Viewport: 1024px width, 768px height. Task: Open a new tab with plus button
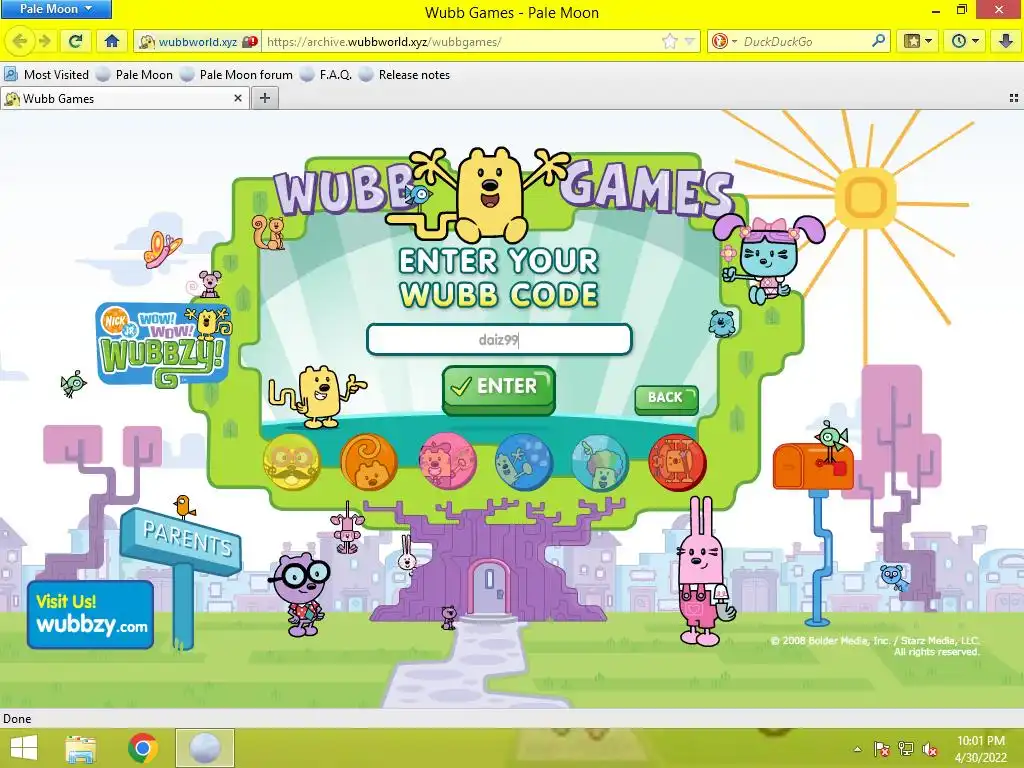pos(264,99)
